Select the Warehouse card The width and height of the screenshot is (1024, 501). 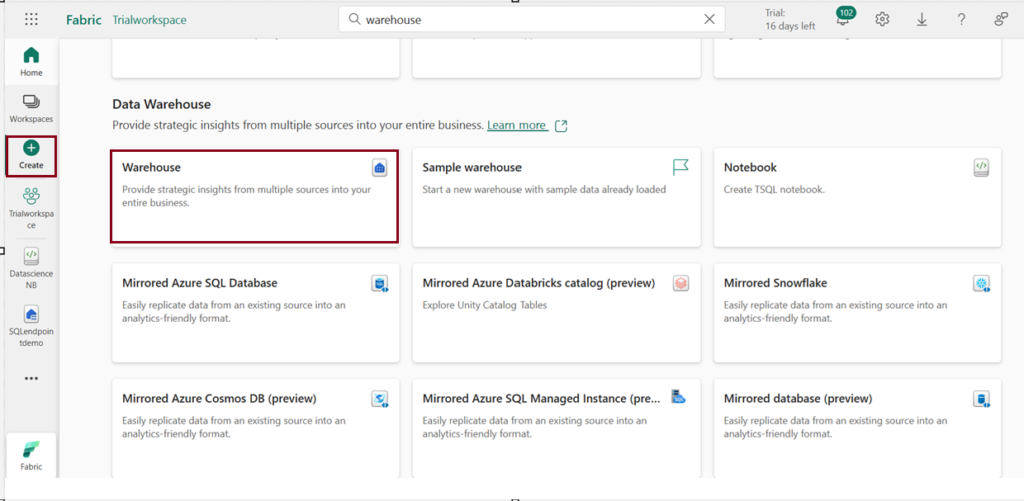pyautogui.click(x=254, y=196)
